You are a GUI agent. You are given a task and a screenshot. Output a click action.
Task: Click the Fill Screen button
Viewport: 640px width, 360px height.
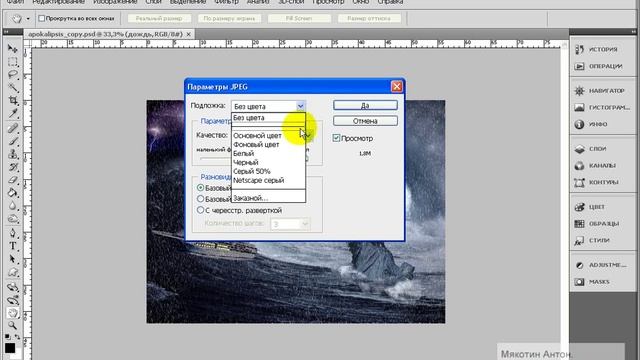[x=299, y=18]
